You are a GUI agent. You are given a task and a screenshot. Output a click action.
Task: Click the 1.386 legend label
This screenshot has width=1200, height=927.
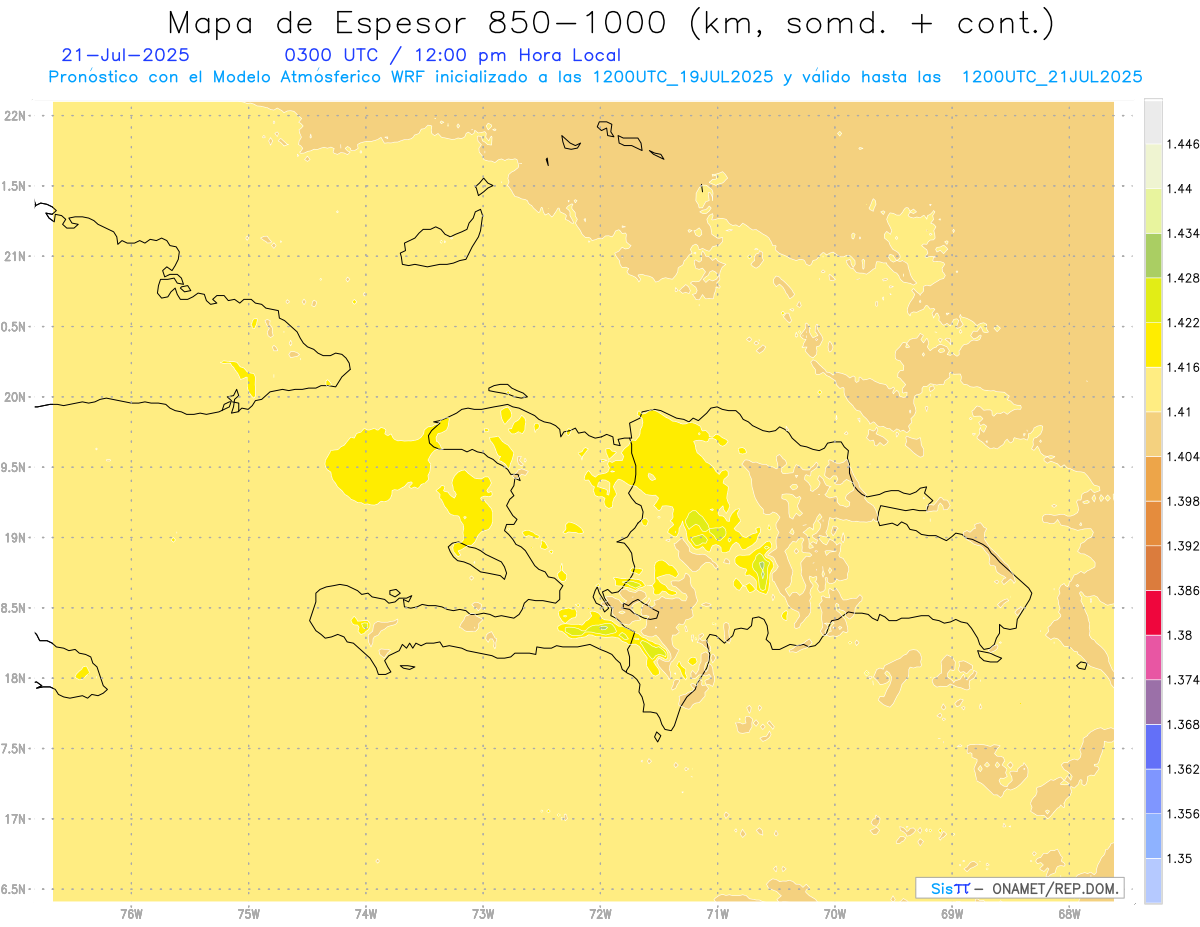point(1185,590)
